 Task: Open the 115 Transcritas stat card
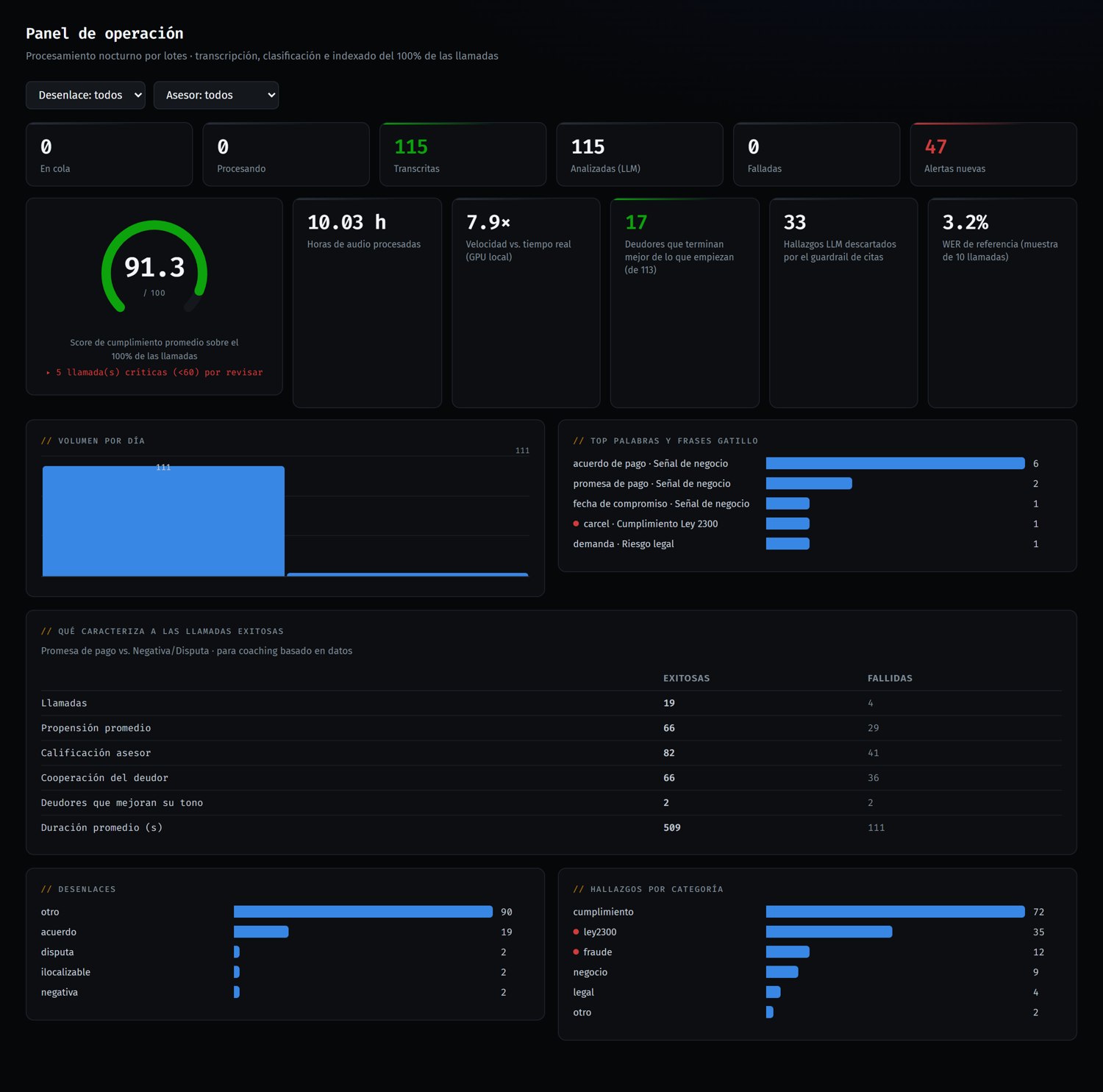point(463,154)
